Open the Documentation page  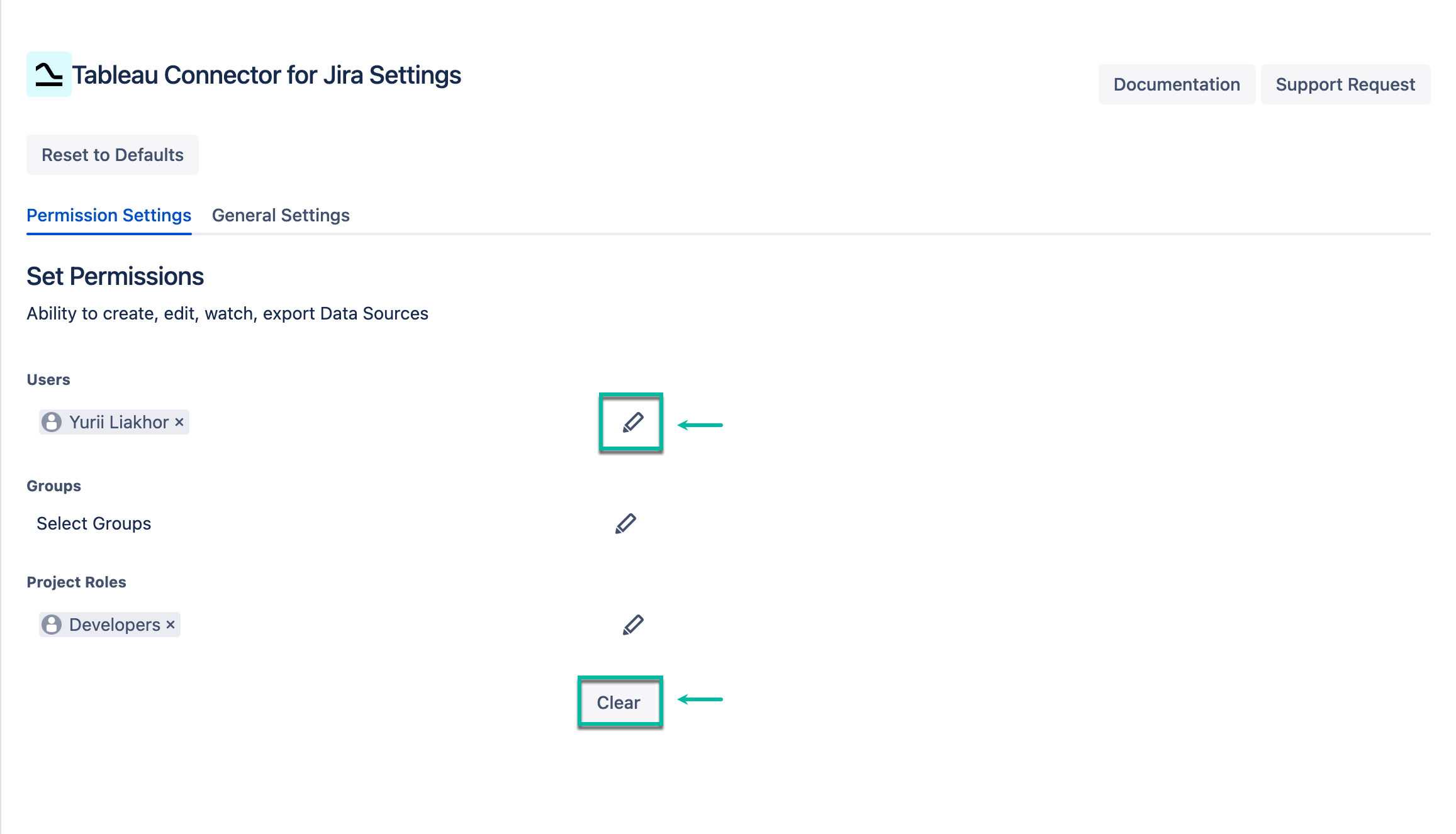(1176, 84)
